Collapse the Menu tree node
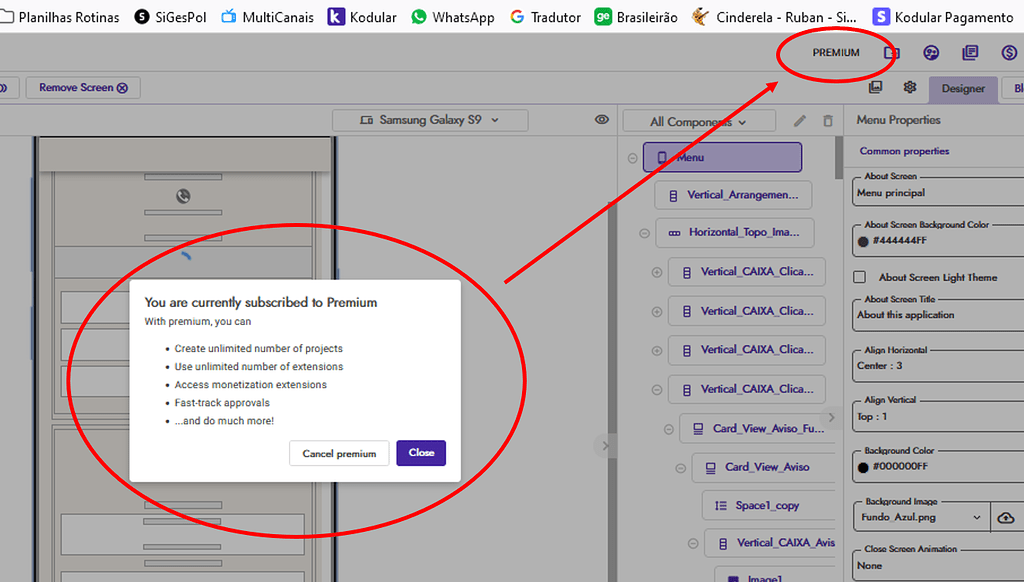This screenshot has height=582, width=1024. 632,158
